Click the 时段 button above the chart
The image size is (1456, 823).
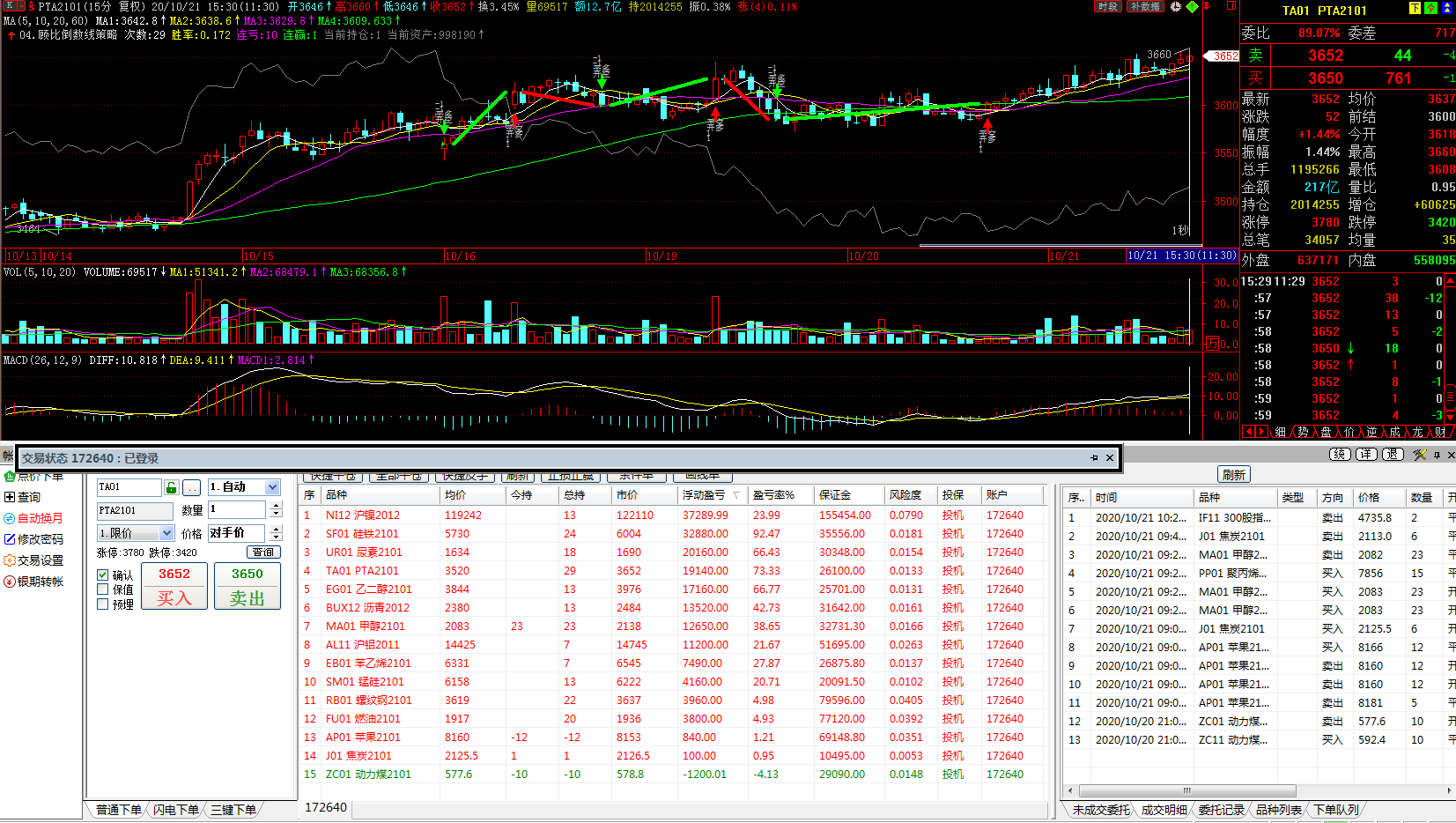coord(1108,6)
